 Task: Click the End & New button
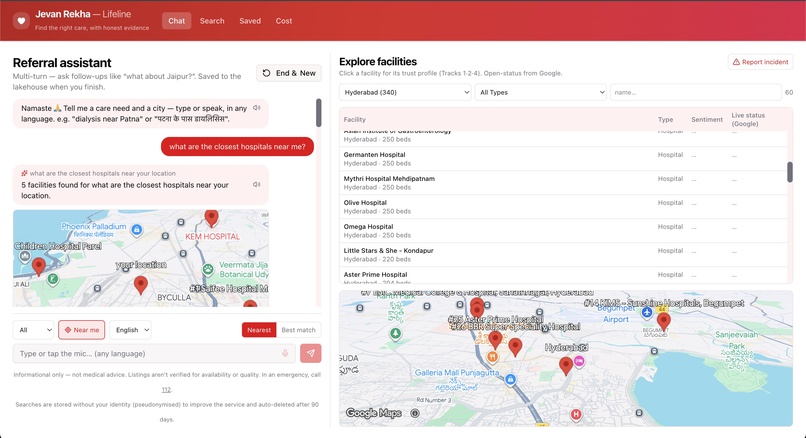click(x=289, y=73)
